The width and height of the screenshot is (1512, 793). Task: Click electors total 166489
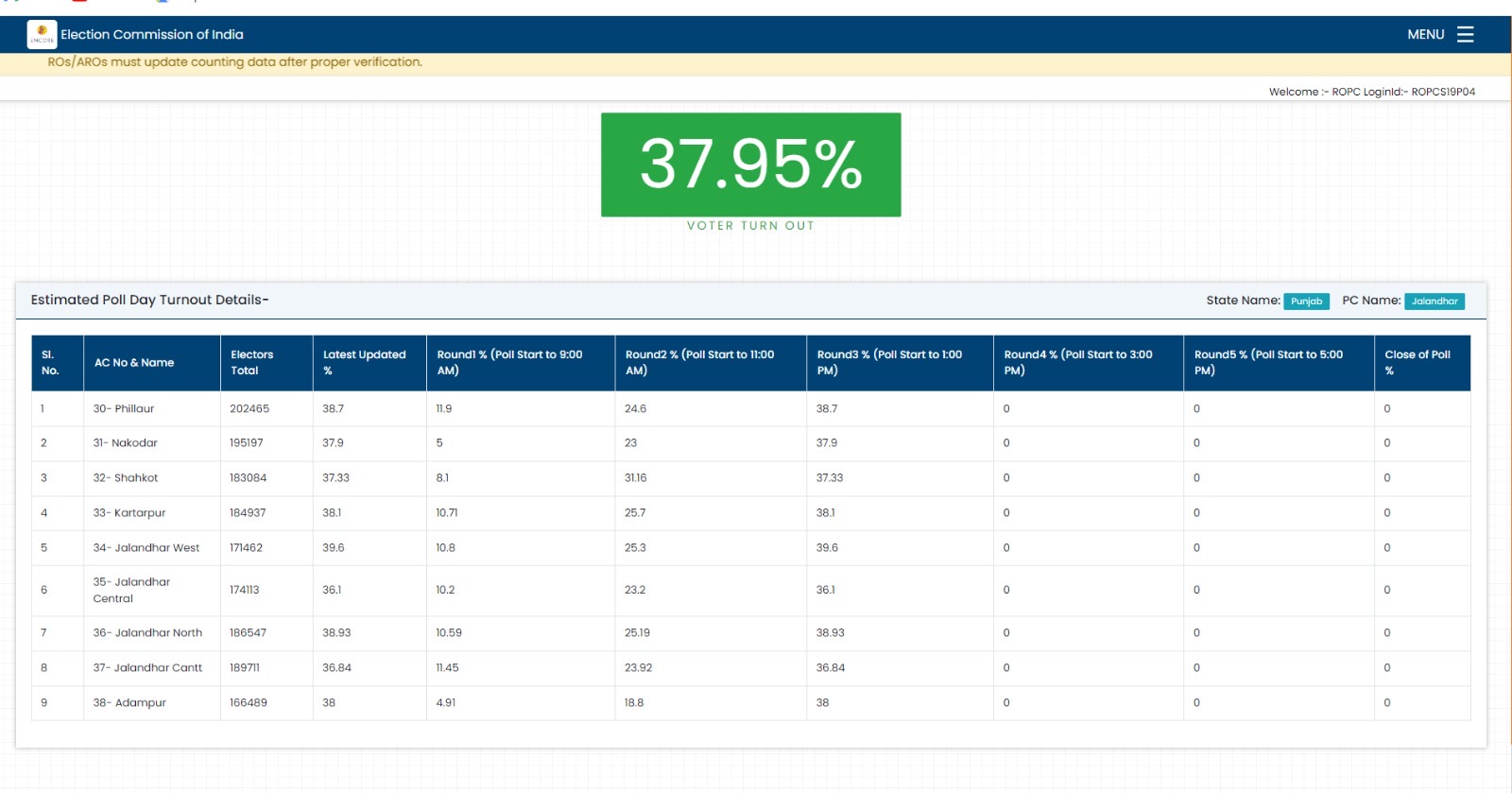point(248,702)
